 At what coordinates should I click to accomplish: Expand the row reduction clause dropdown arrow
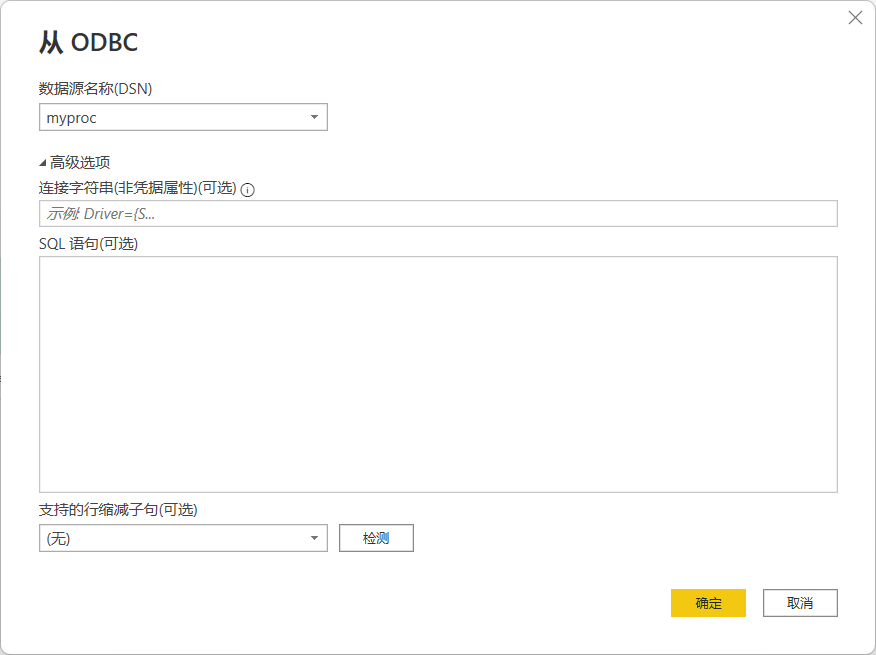314,538
